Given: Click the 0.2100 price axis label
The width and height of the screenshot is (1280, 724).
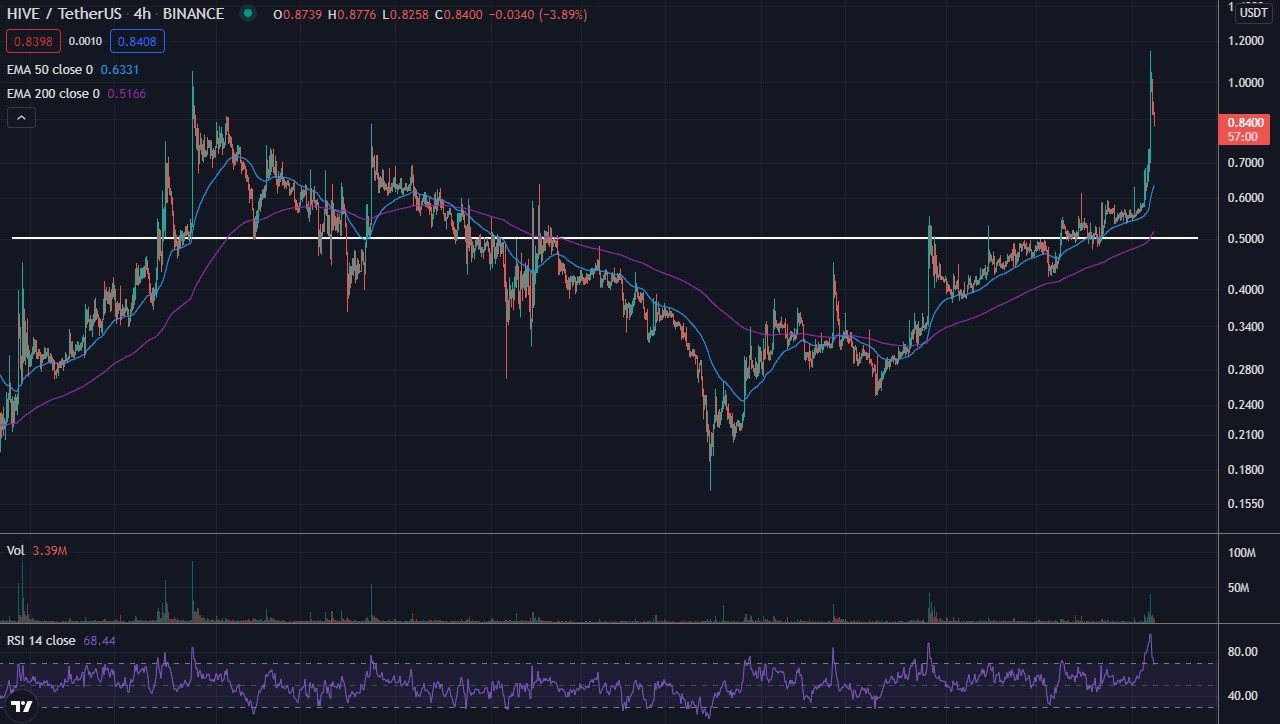Looking at the screenshot, I should (x=1244, y=435).
